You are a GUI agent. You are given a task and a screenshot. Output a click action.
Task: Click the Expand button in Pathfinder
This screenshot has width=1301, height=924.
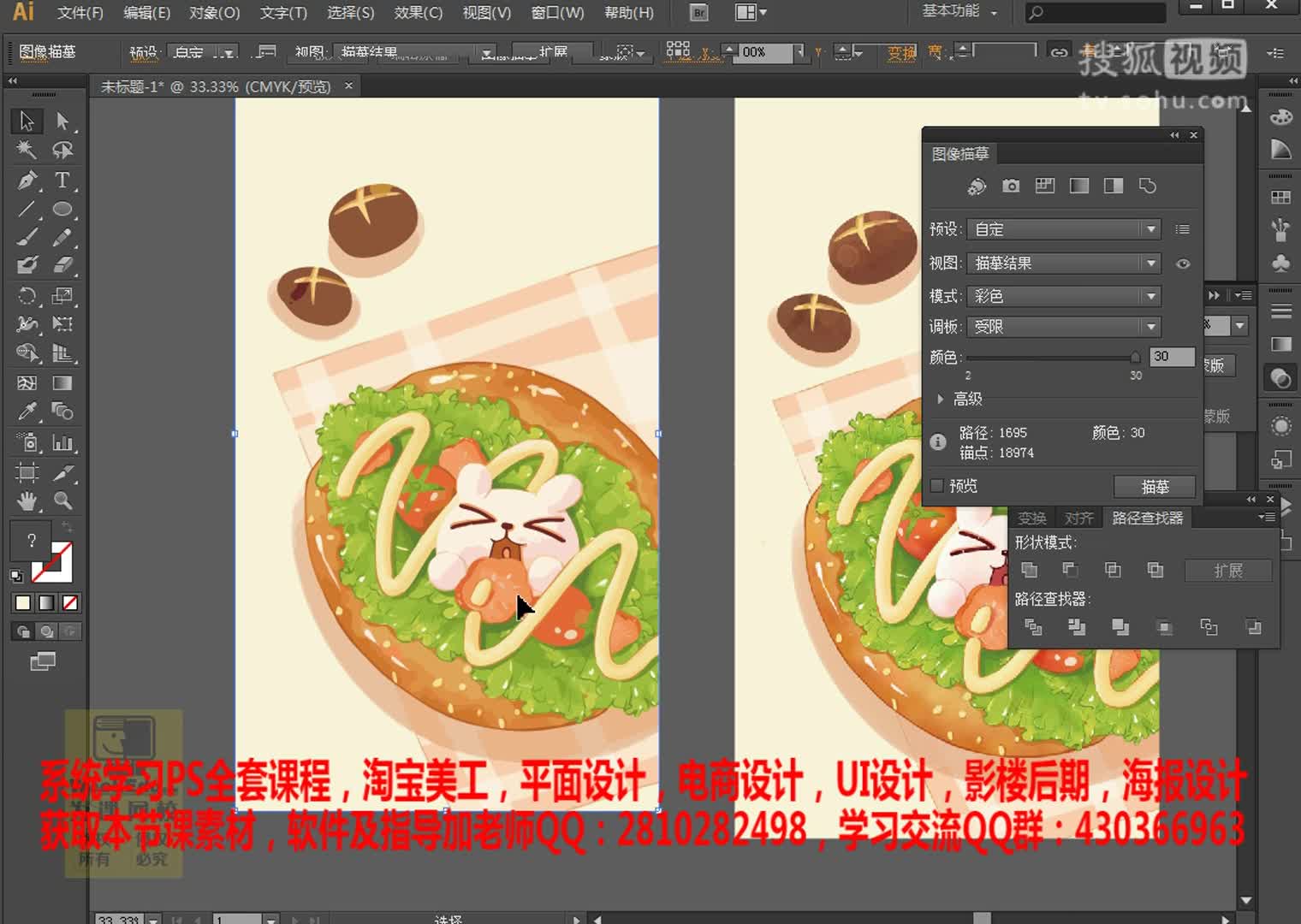coord(1228,571)
